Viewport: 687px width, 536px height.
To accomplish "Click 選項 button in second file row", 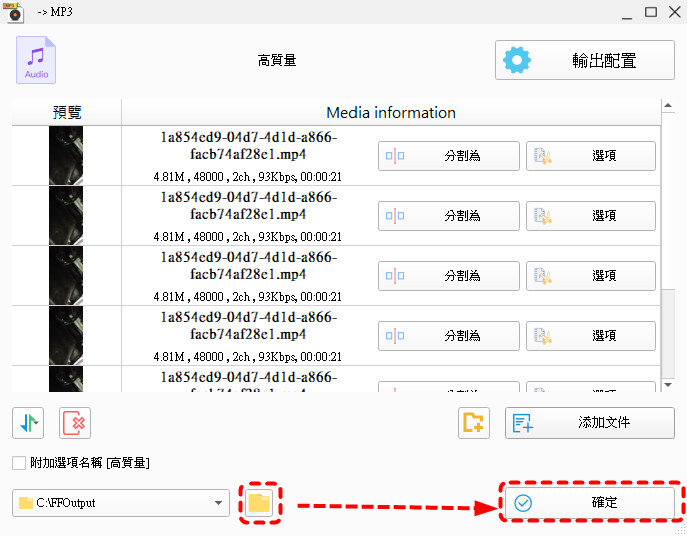I will click(591, 216).
